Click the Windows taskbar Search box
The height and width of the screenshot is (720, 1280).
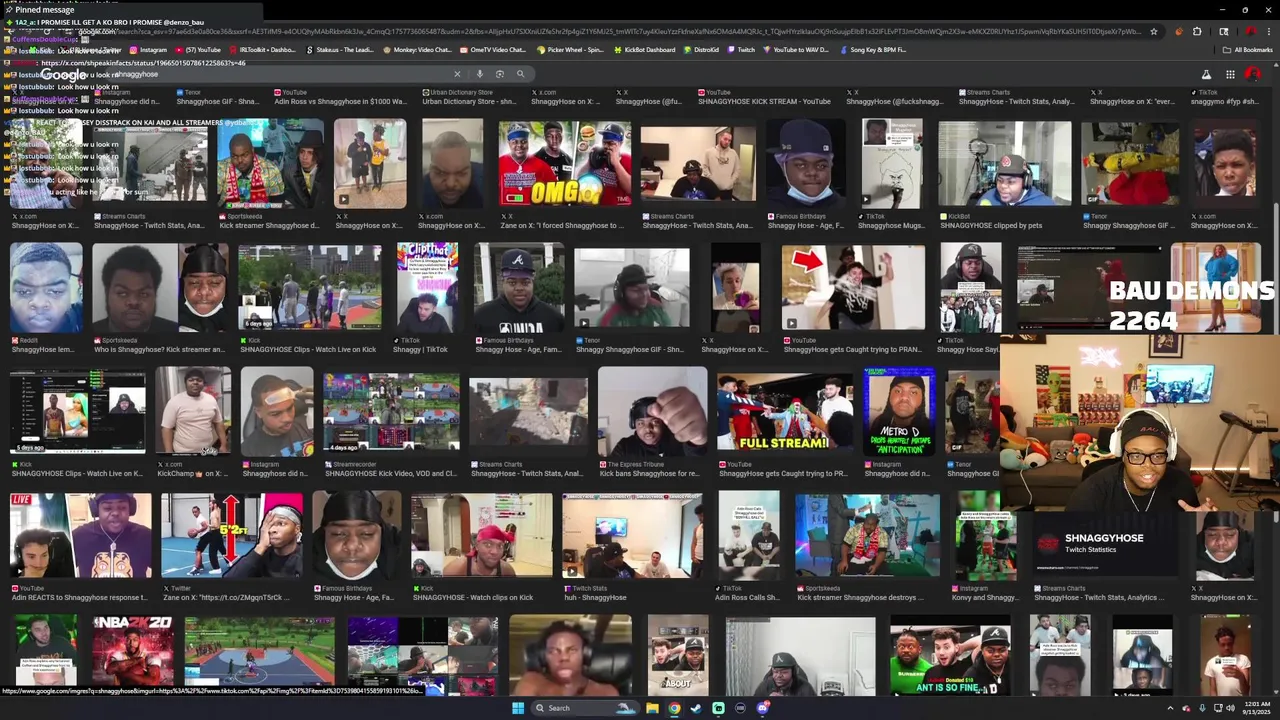click(x=585, y=708)
